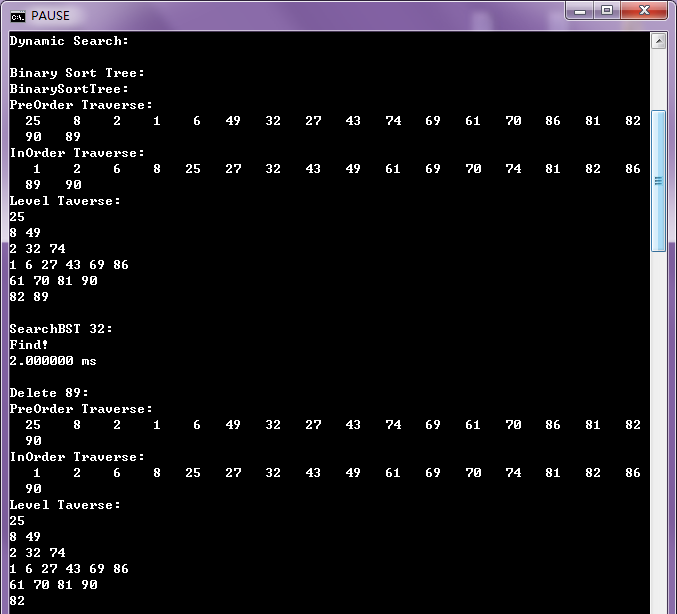Click the first '1 6 27 43 69 86' level row
This screenshot has height=614, width=677.
[69, 265]
